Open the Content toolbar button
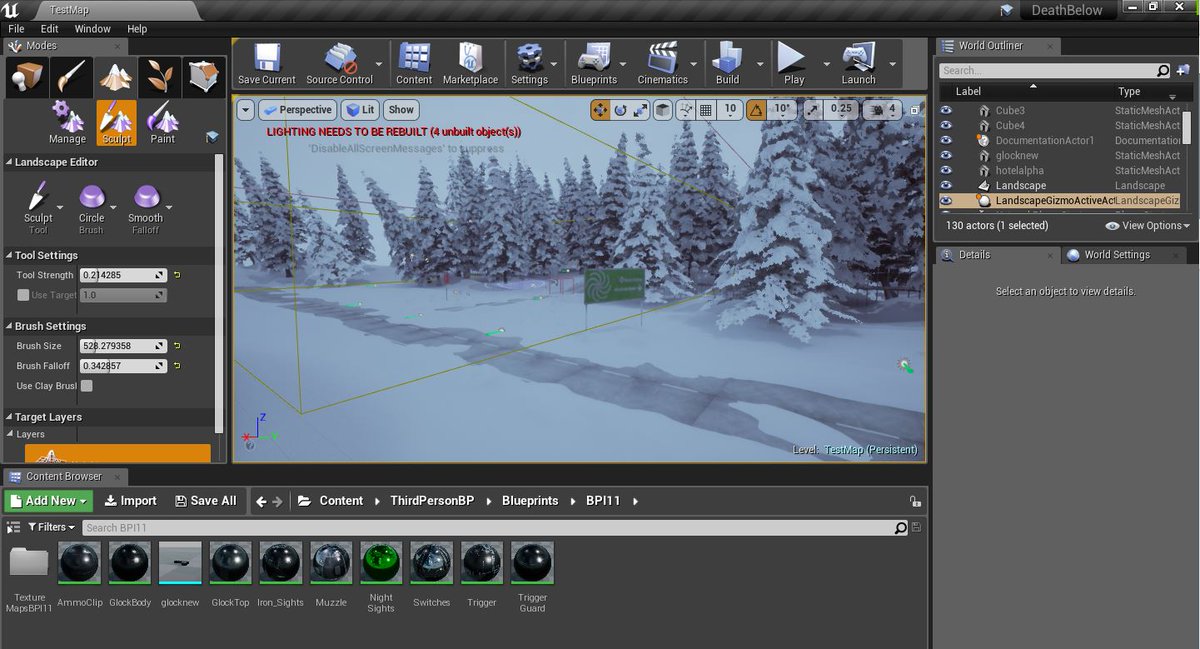Image resolution: width=1200 pixels, height=649 pixels. pos(414,64)
